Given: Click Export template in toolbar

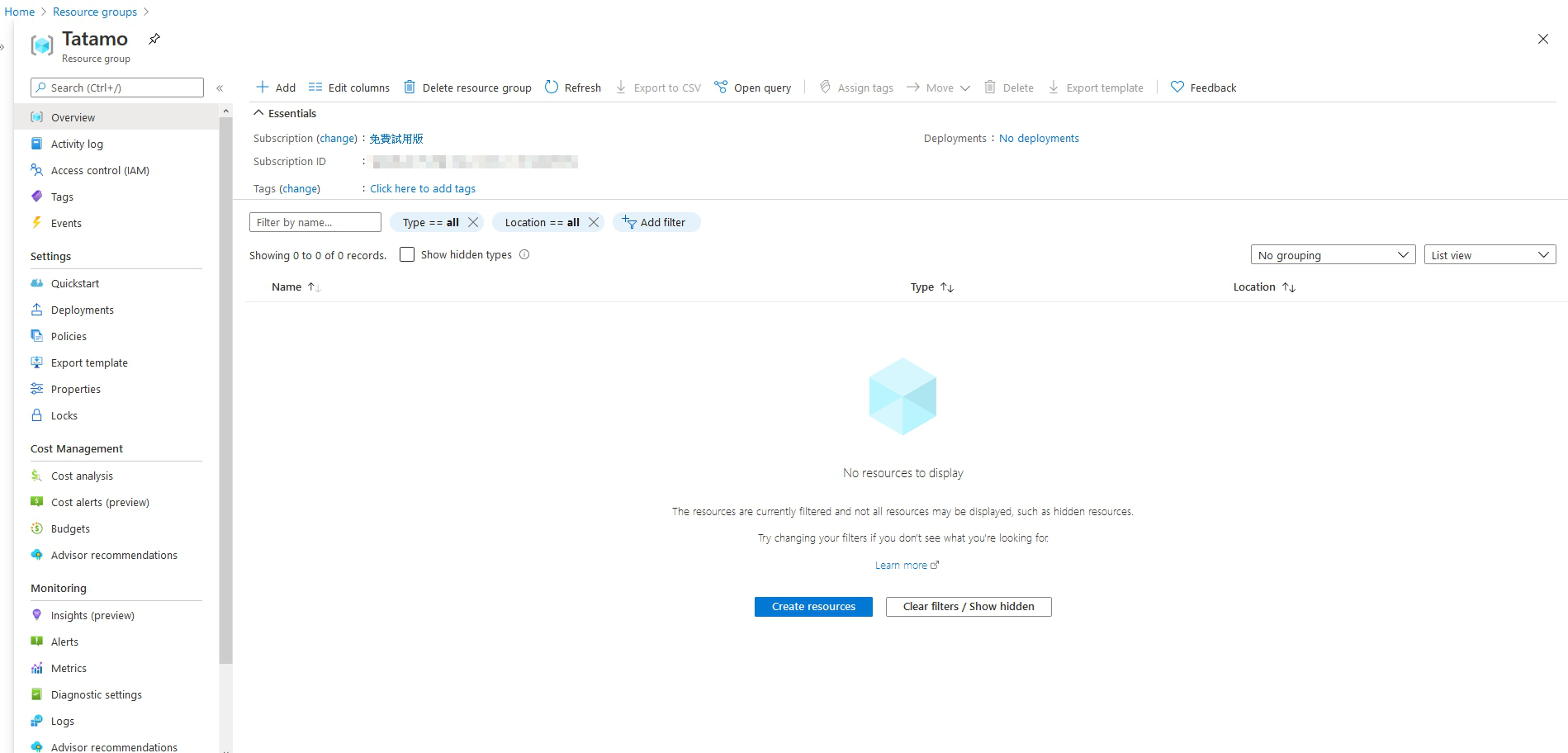Looking at the screenshot, I should (1096, 88).
